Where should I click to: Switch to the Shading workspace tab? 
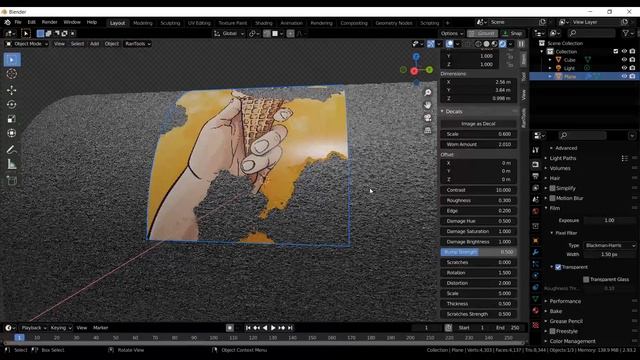pyautogui.click(x=264, y=23)
